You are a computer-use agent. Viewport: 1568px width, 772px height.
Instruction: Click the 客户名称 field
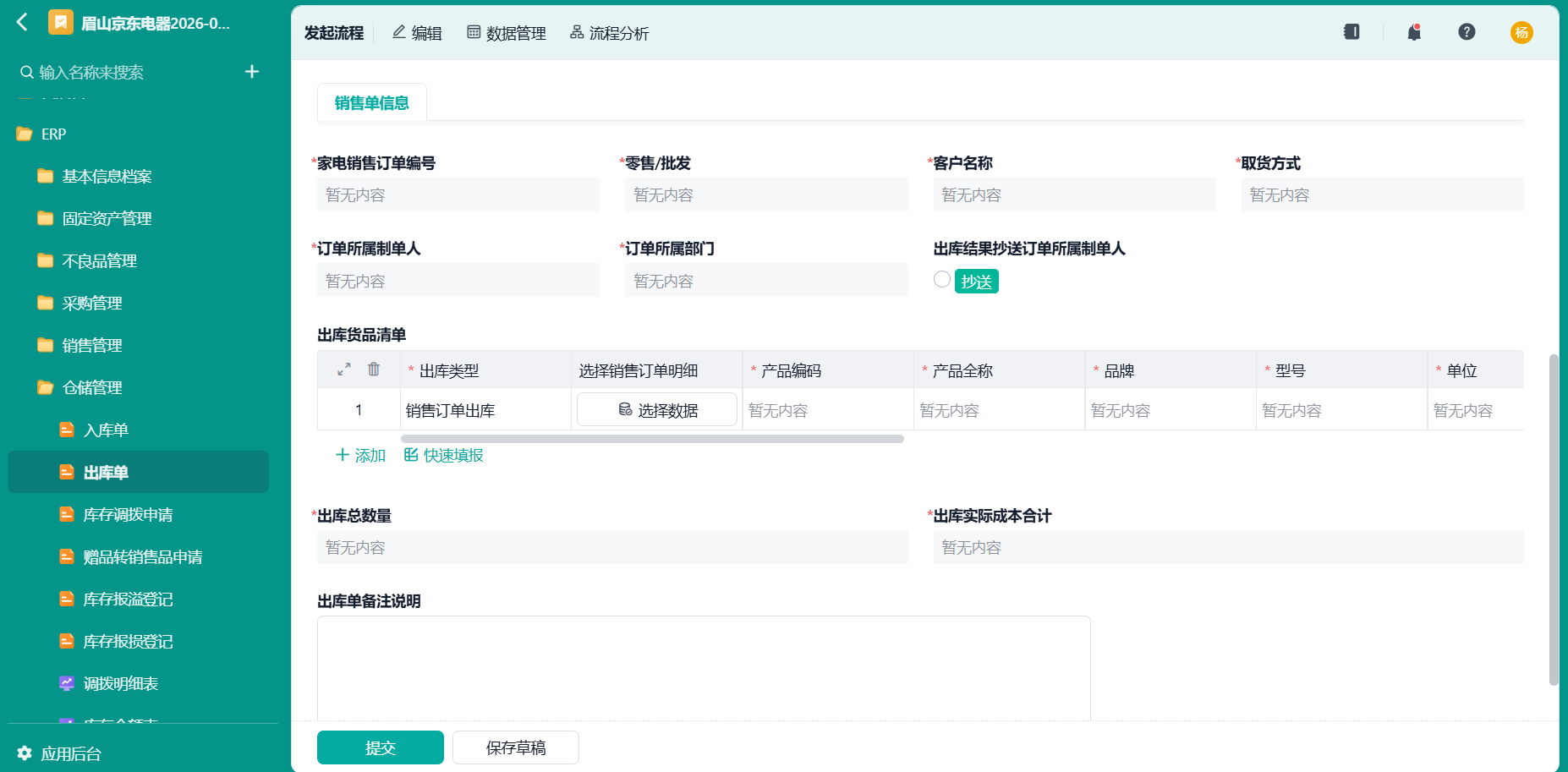tap(1074, 194)
